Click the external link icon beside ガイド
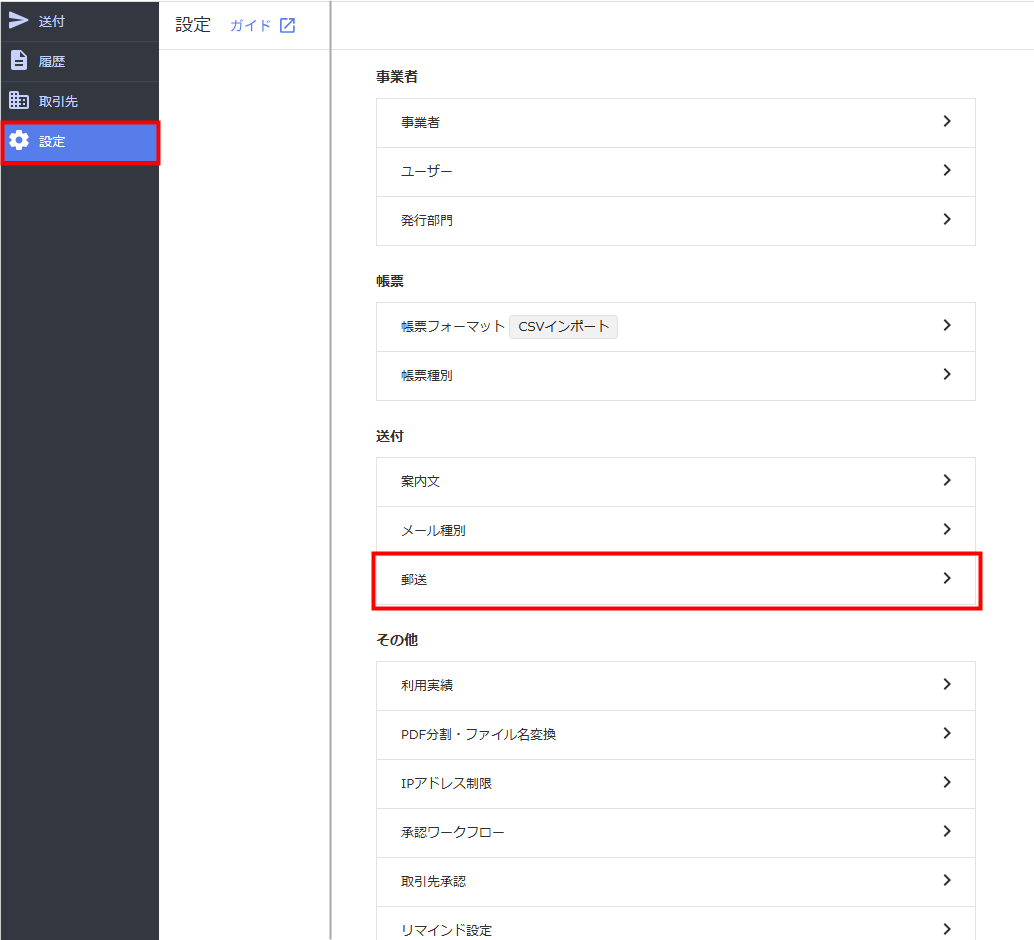Viewport: 1034px width, 940px height. pyautogui.click(x=288, y=25)
